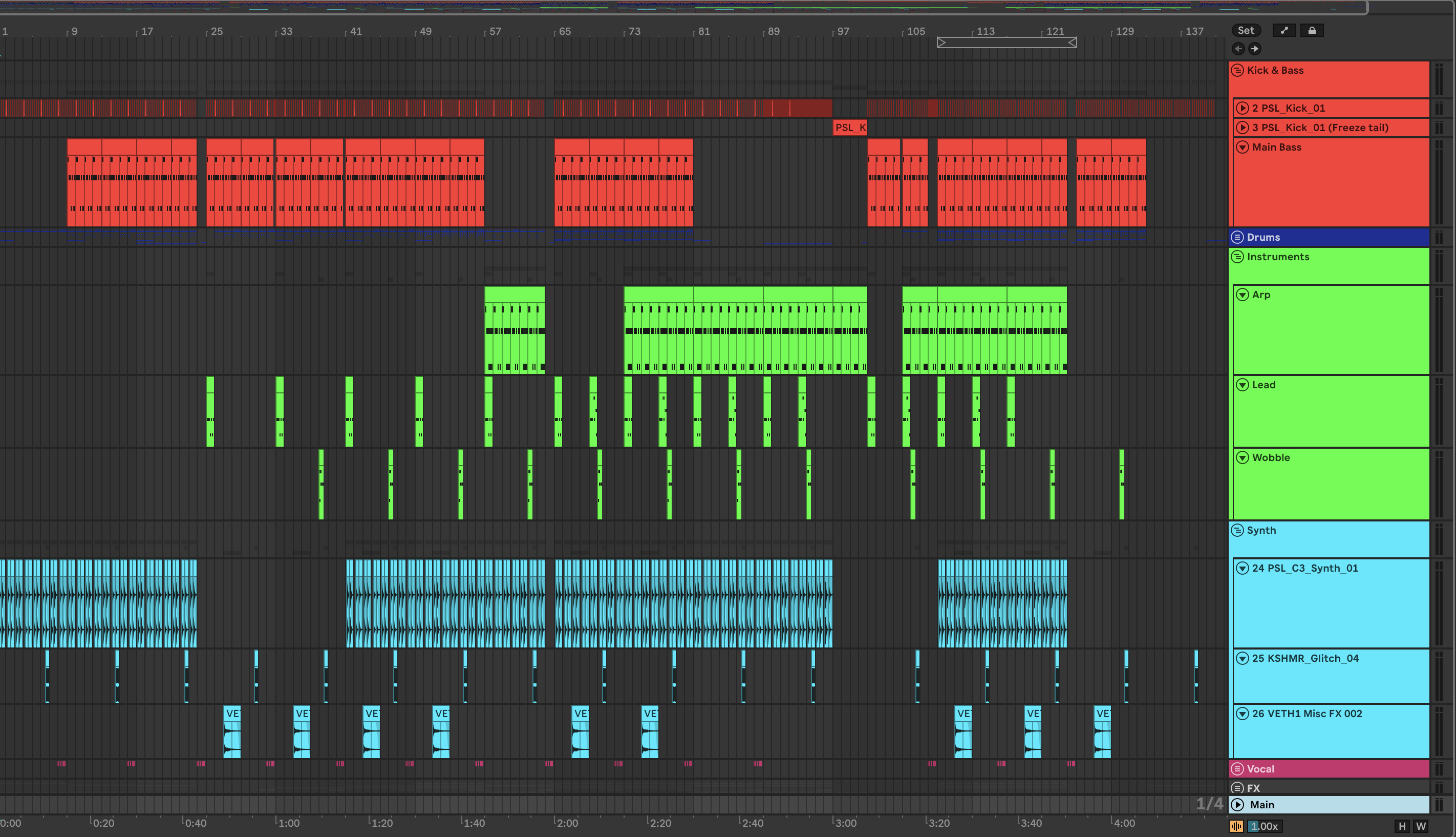Unfold the 2 PSL_Kick_01 track
Viewport: 1456px width, 837px height.
point(1243,108)
